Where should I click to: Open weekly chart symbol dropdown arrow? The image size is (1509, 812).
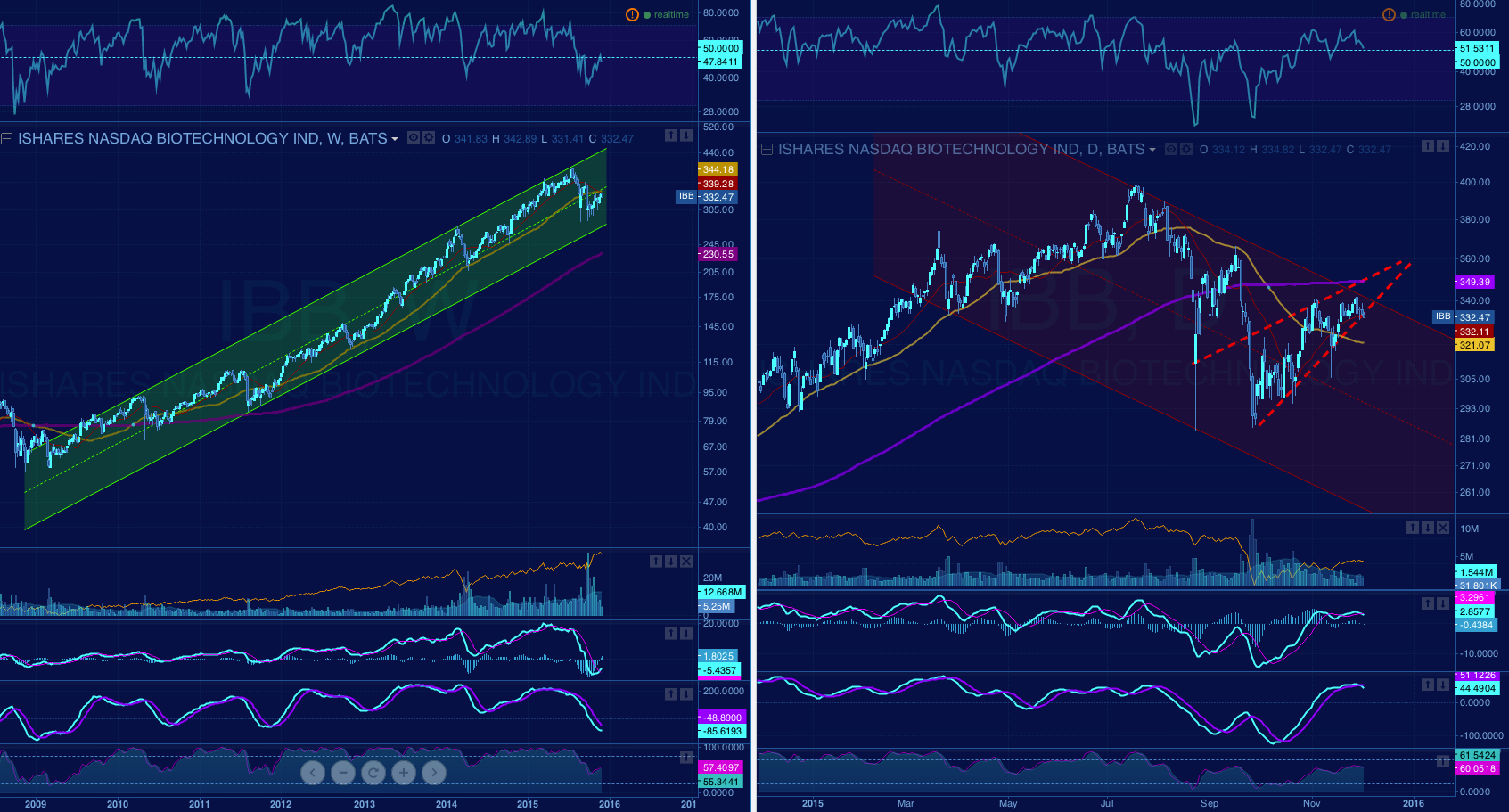click(395, 139)
